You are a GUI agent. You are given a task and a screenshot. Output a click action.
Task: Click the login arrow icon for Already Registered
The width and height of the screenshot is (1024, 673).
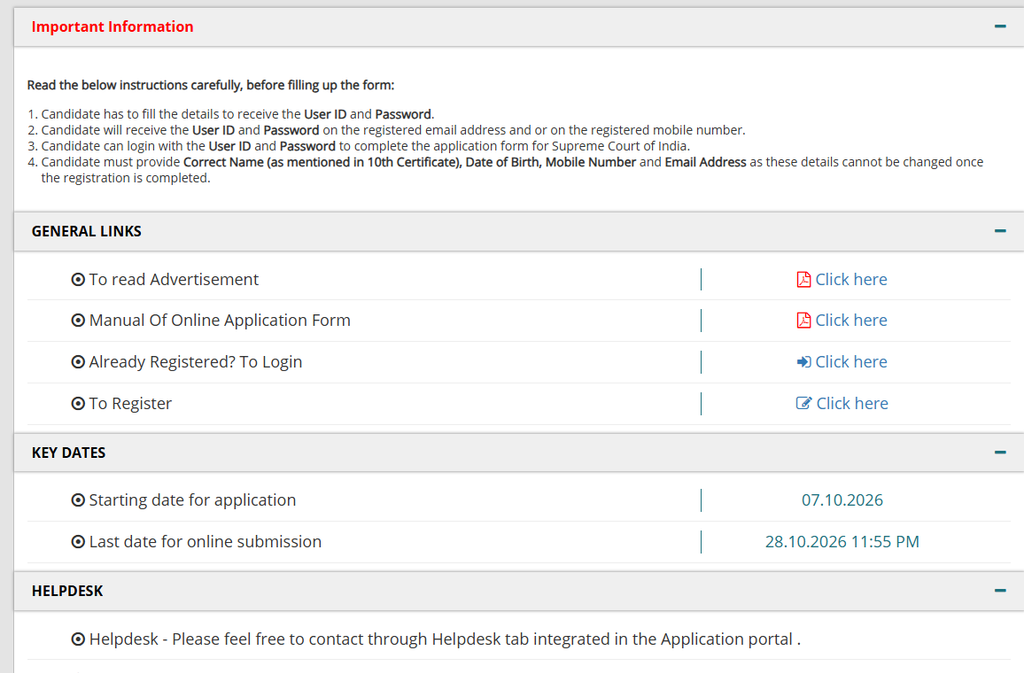click(x=803, y=362)
